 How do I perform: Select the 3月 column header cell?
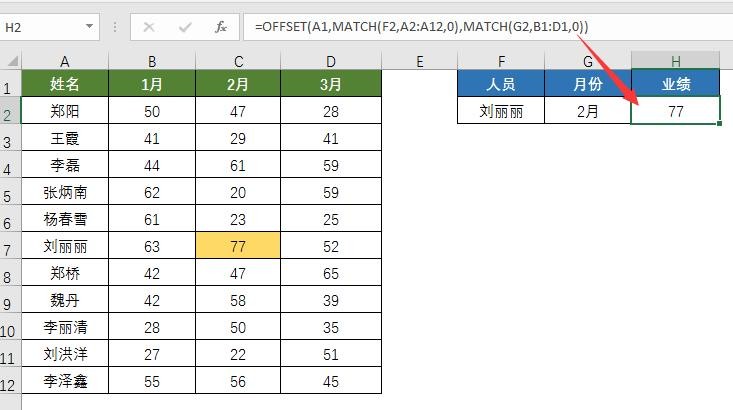click(x=331, y=85)
